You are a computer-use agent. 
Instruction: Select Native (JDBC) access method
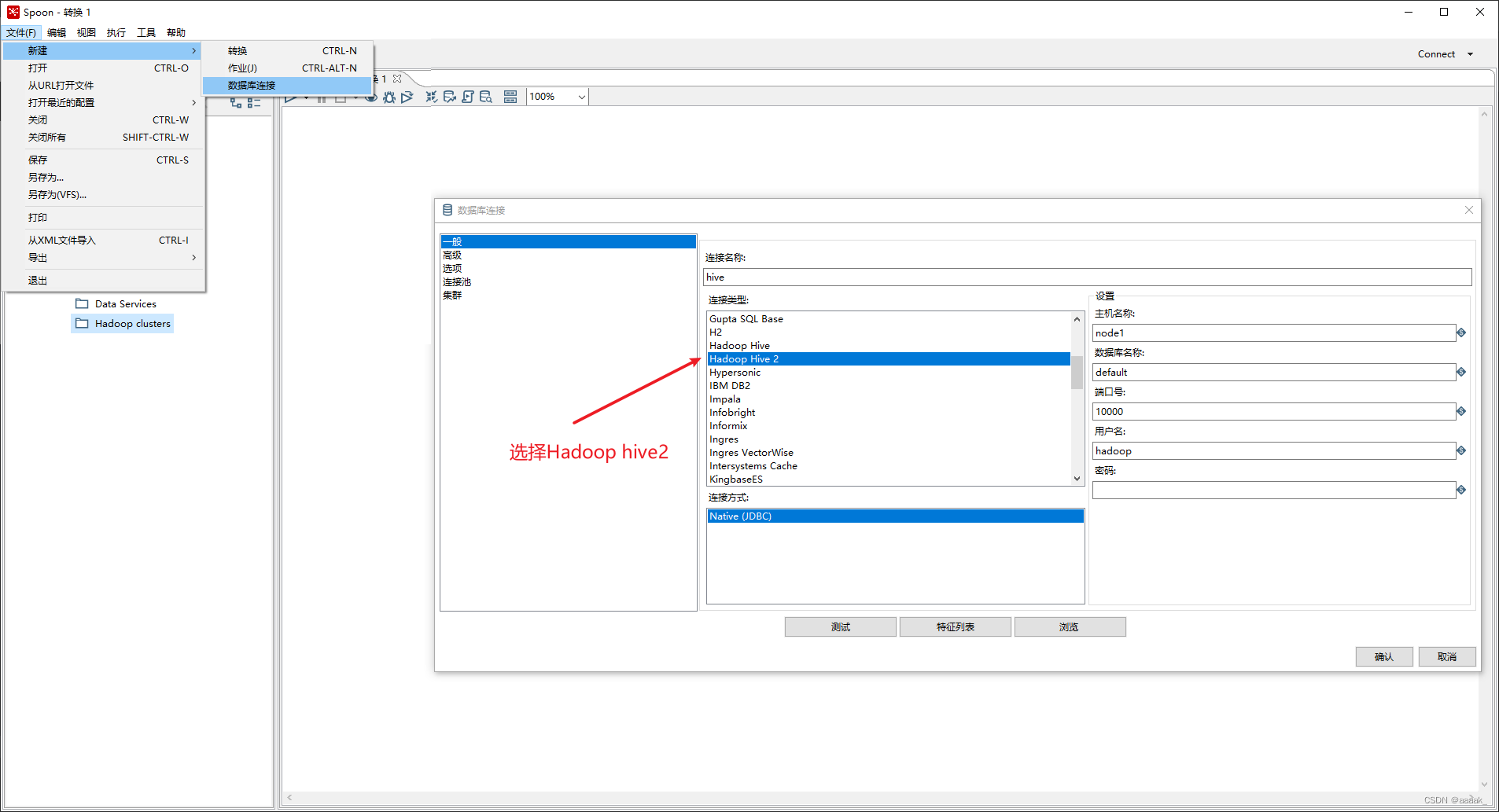click(895, 516)
